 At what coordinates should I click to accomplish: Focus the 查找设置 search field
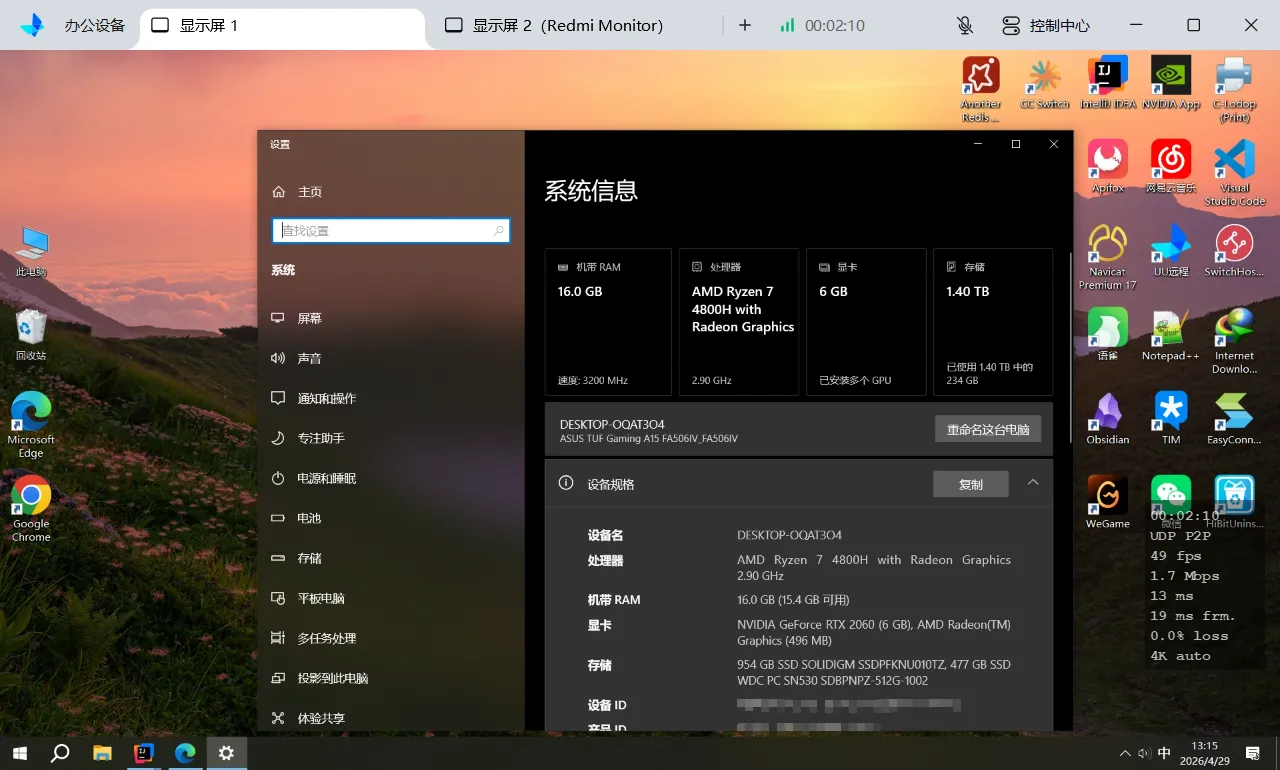(x=391, y=230)
